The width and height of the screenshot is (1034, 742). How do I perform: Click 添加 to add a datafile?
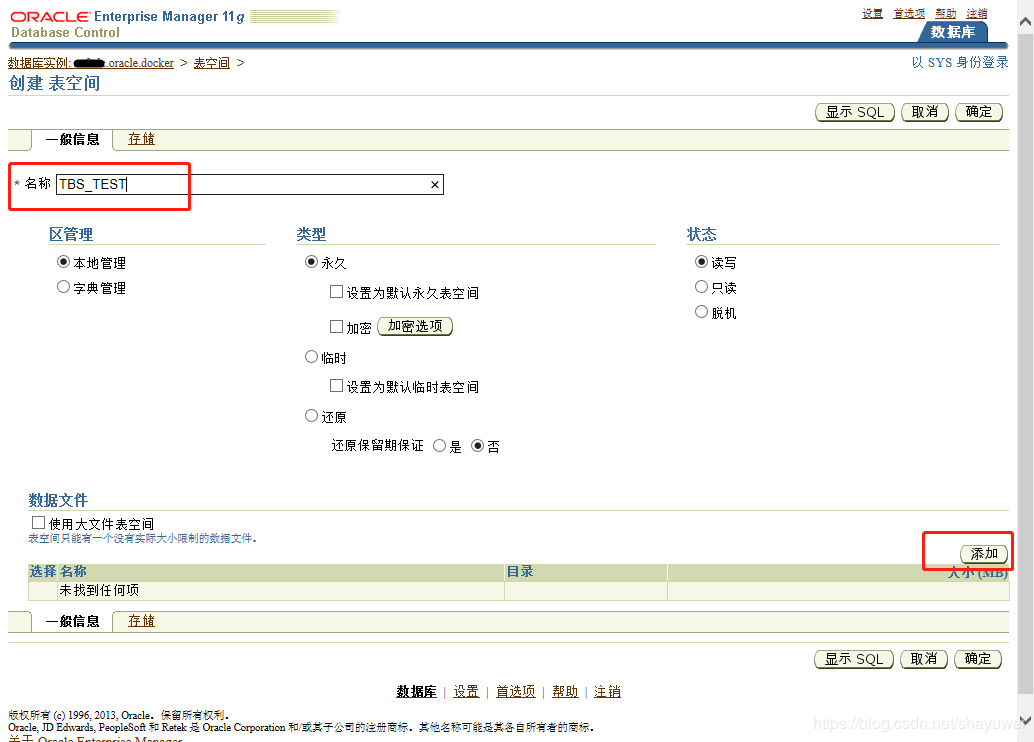point(984,554)
